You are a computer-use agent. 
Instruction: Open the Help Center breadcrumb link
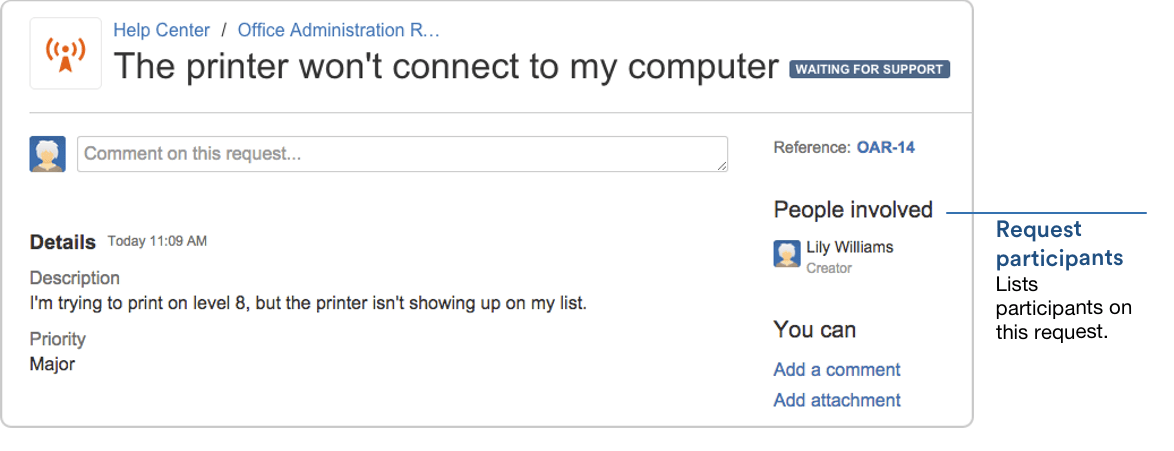tap(162, 31)
